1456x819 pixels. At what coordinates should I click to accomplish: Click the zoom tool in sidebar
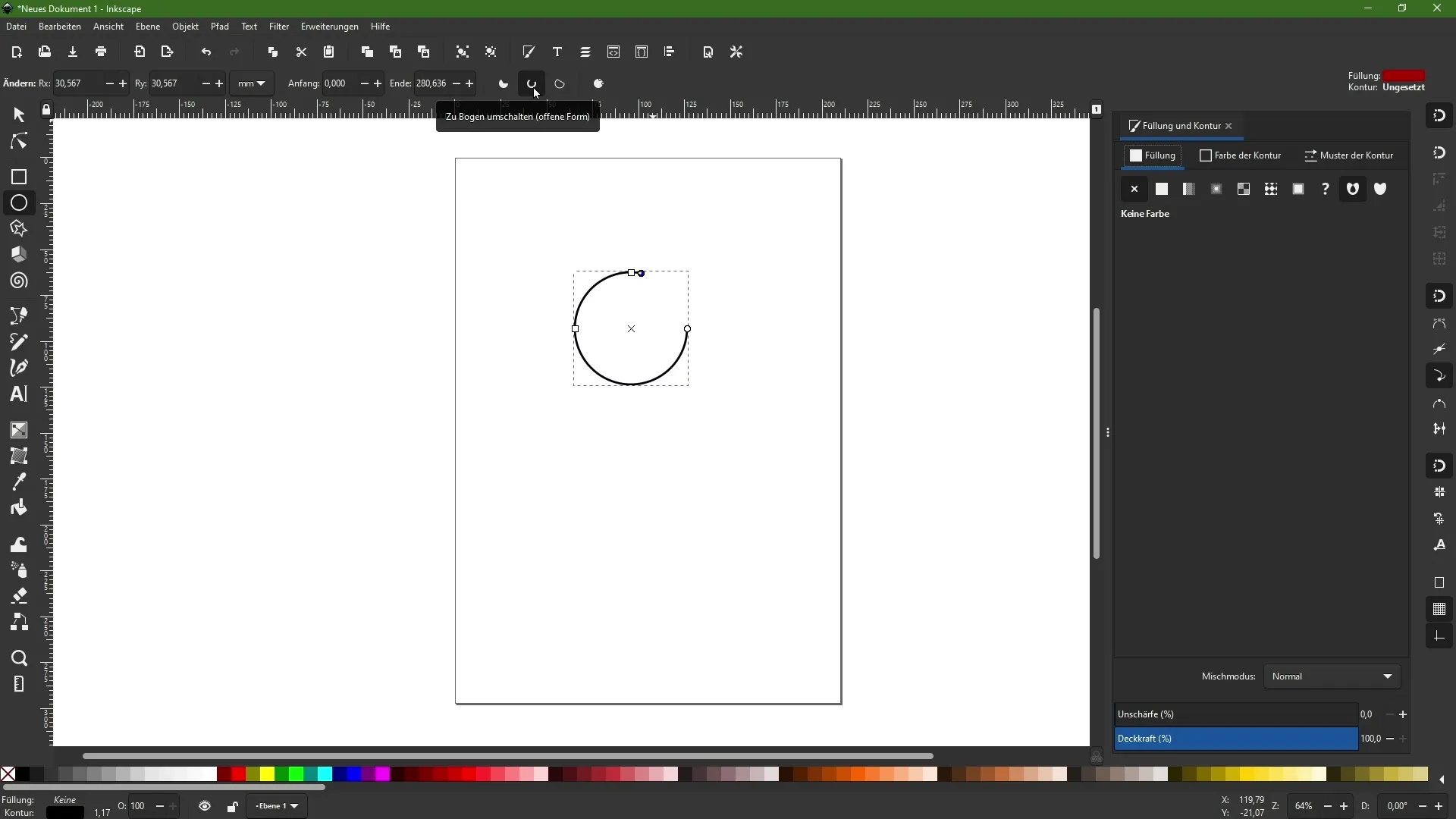pos(19,658)
